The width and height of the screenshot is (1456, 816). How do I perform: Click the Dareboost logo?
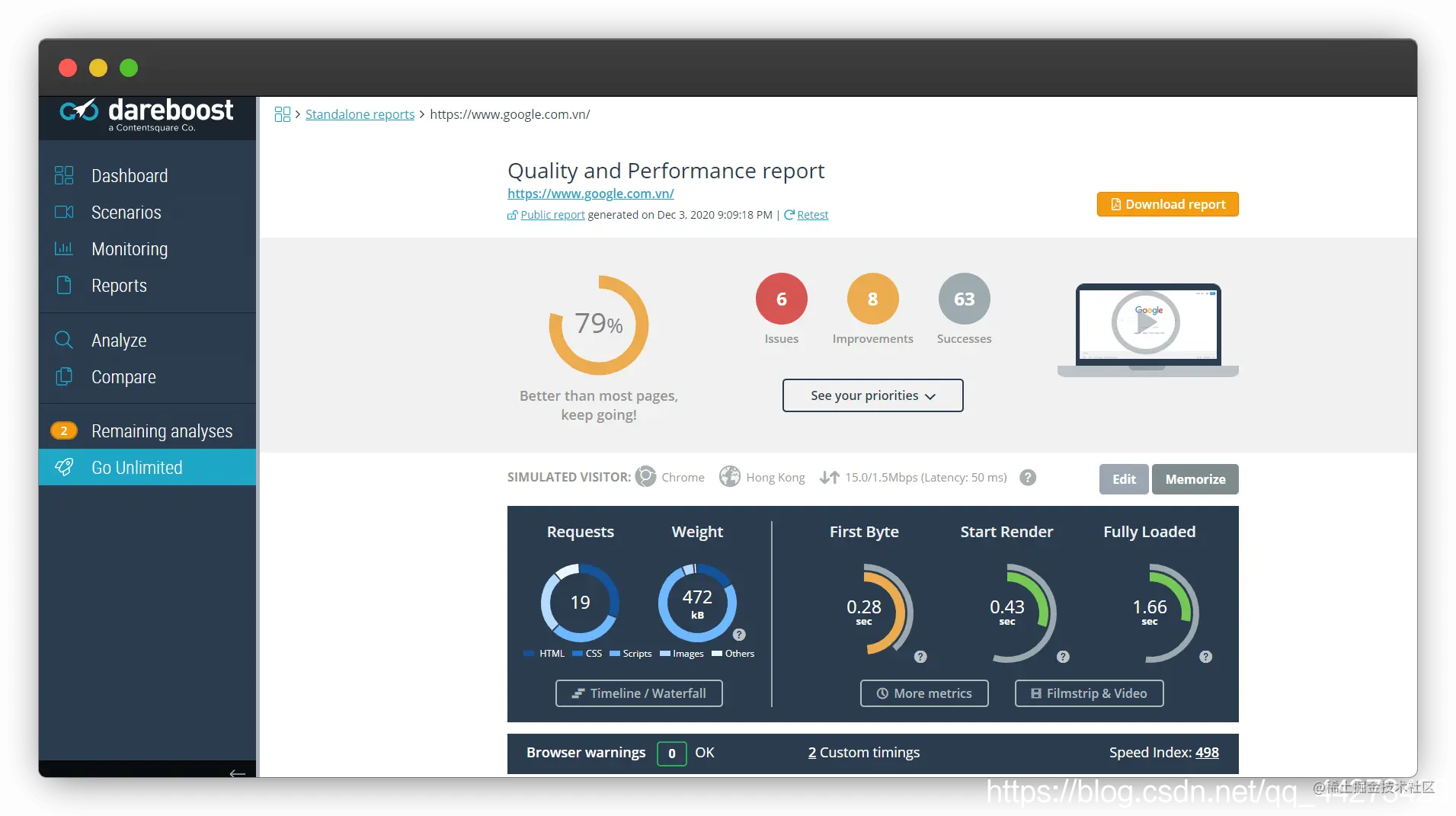click(x=146, y=116)
